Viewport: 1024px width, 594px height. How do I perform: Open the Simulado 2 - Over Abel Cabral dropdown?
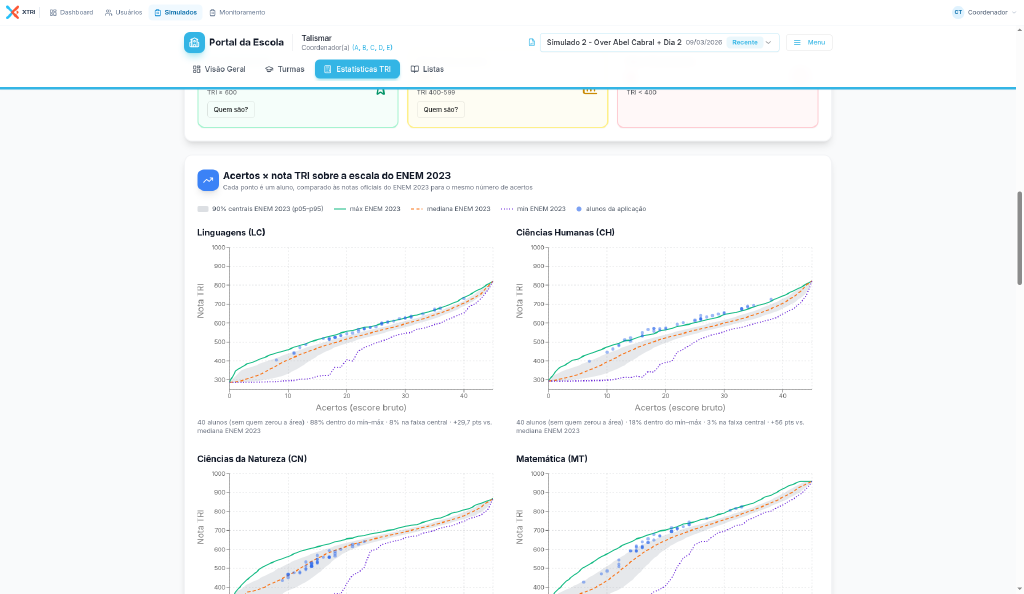pyautogui.click(x=660, y=42)
